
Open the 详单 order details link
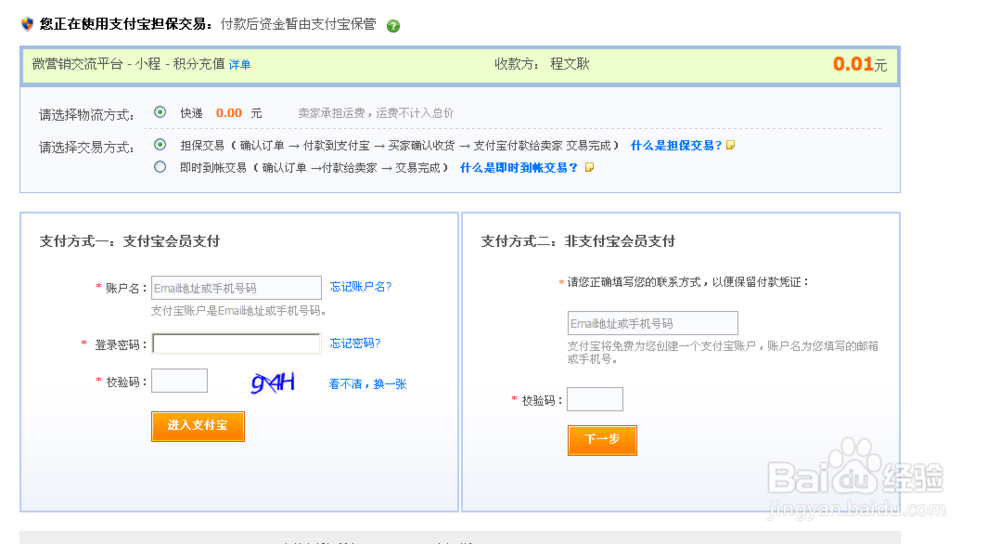240,64
